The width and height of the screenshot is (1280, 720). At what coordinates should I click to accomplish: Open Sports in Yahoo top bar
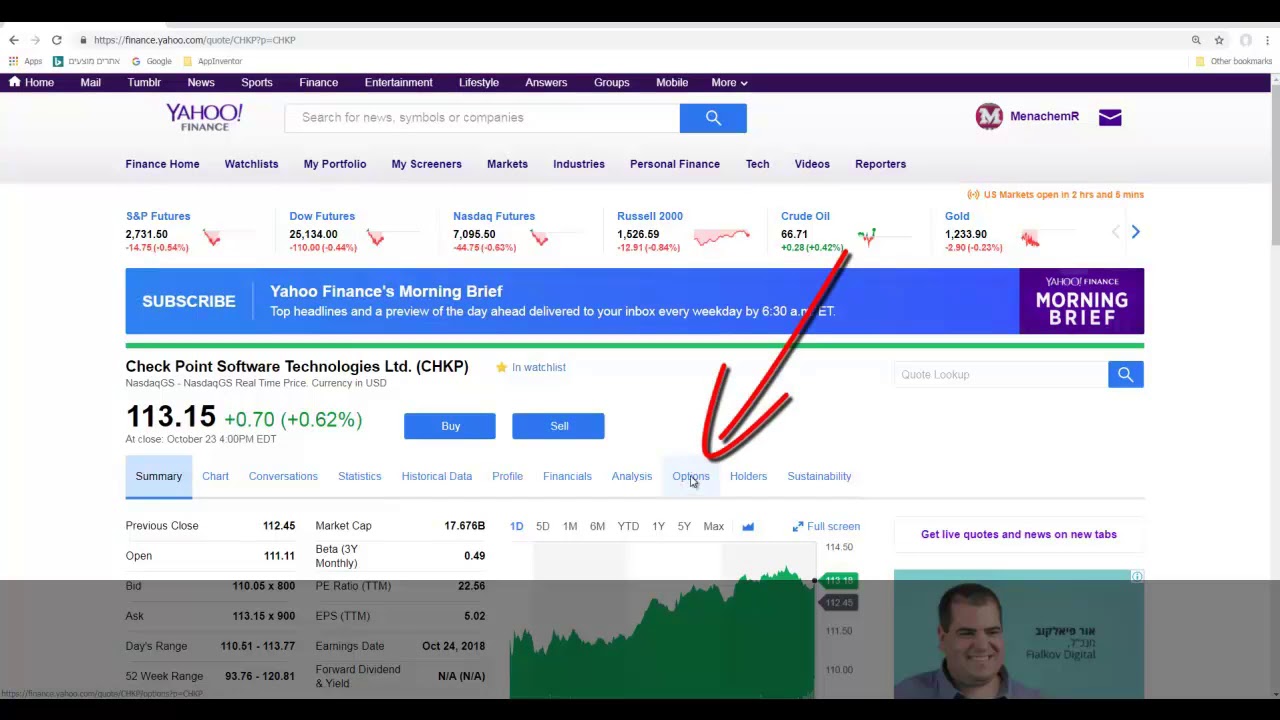(x=256, y=82)
